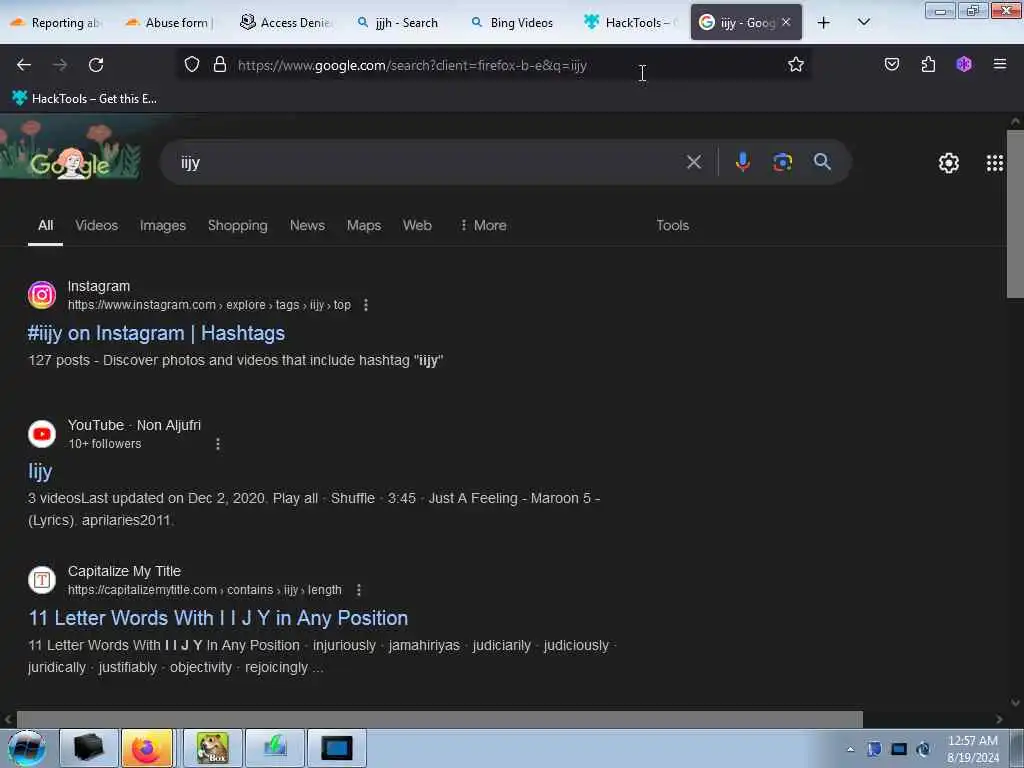Viewport: 1024px width, 768px height.
Task: Select the Shopping search tab
Action: [x=238, y=225]
